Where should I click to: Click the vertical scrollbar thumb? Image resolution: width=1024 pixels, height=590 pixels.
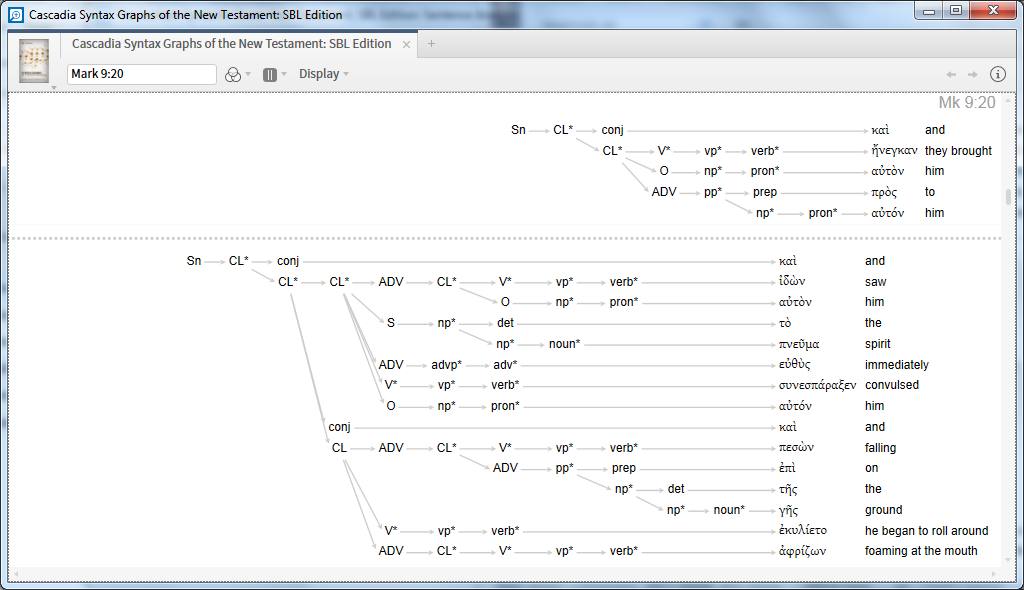tap(1008, 197)
